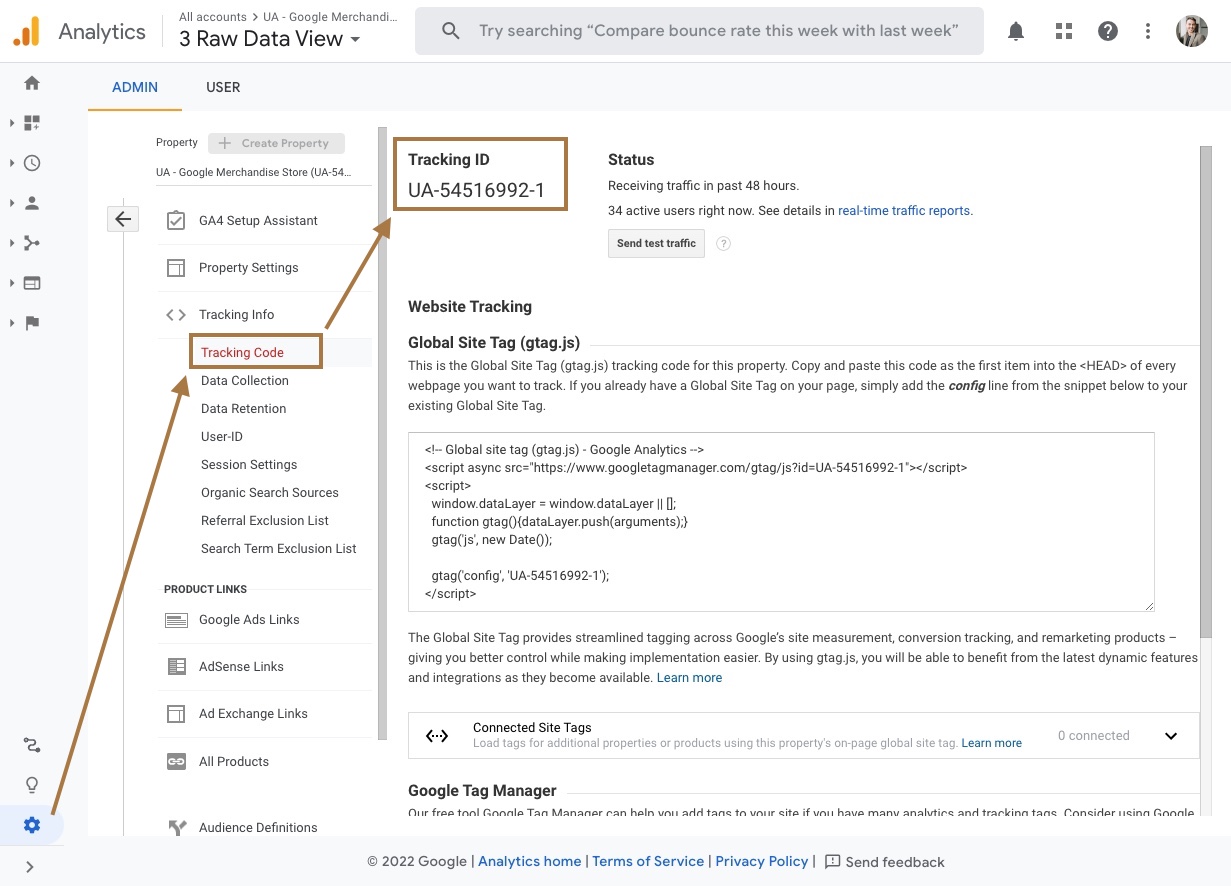
Task: Expand the Acquisition reports section
Action: click(31, 242)
